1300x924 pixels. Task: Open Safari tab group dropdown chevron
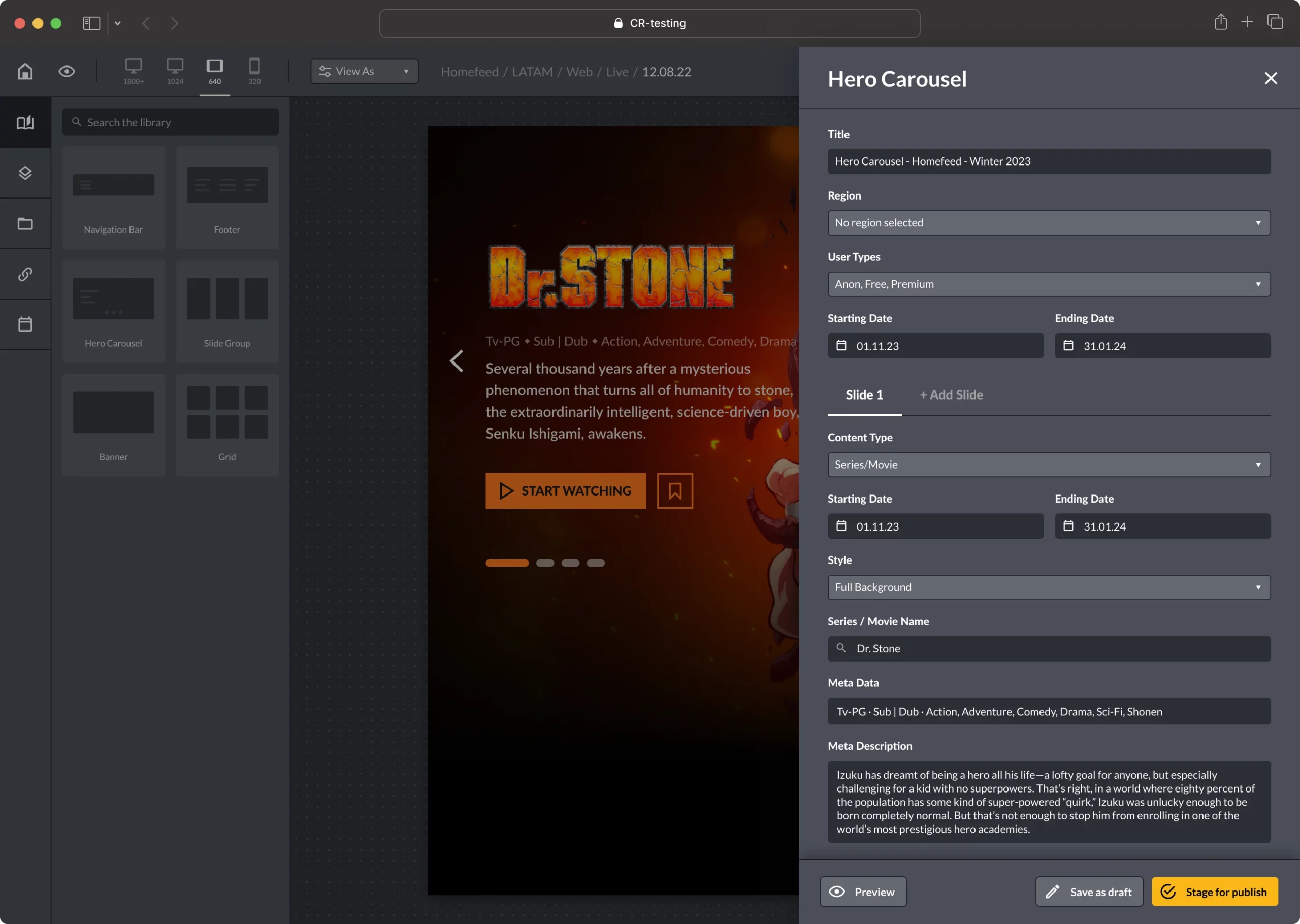pyautogui.click(x=118, y=23)
